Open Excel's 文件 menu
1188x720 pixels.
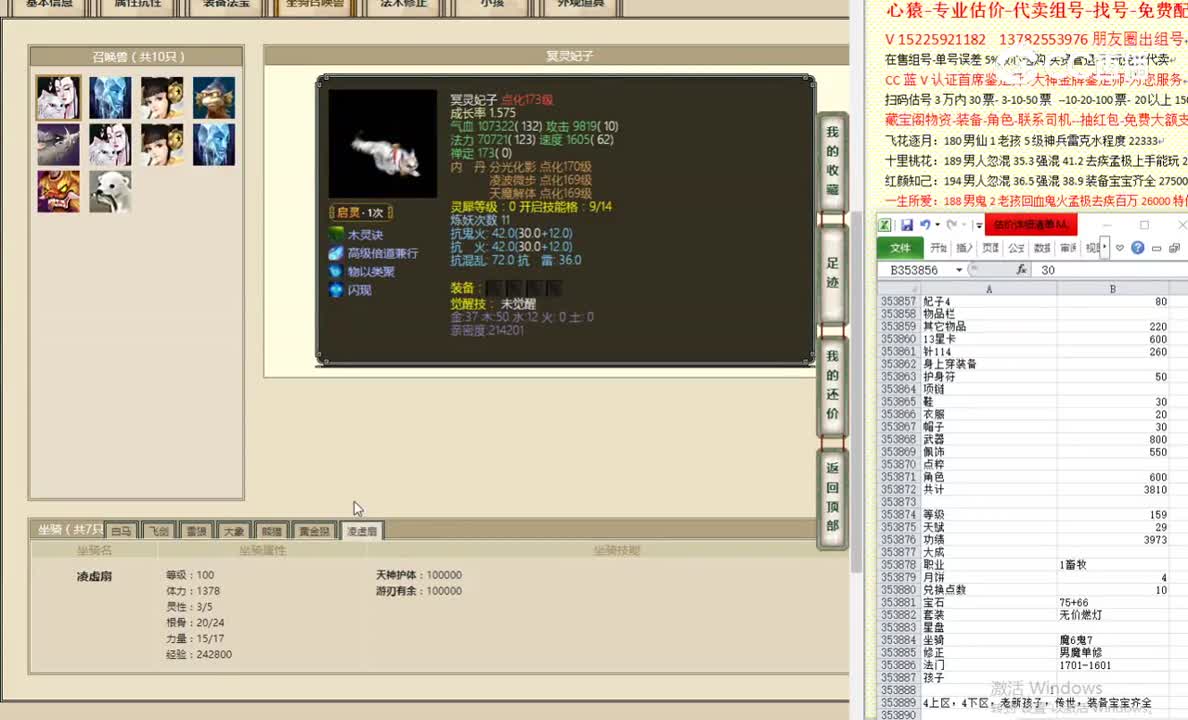pyautogui.click(x=902, y=248)
